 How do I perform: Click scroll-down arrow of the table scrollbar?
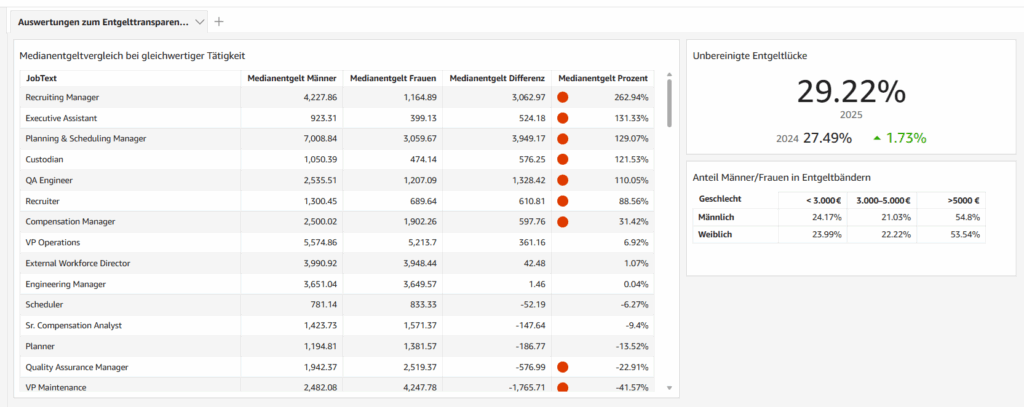tap(669, 388)
